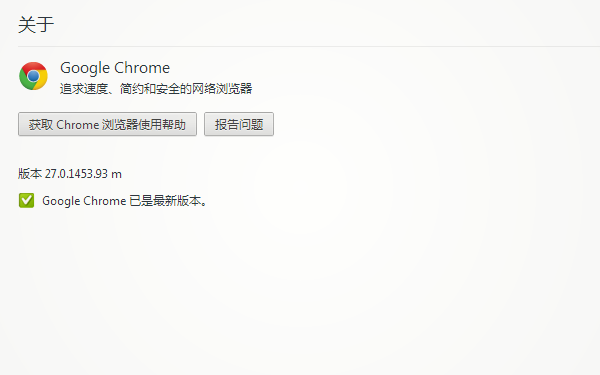Click the word Google in the product title

tap(85, 68)
